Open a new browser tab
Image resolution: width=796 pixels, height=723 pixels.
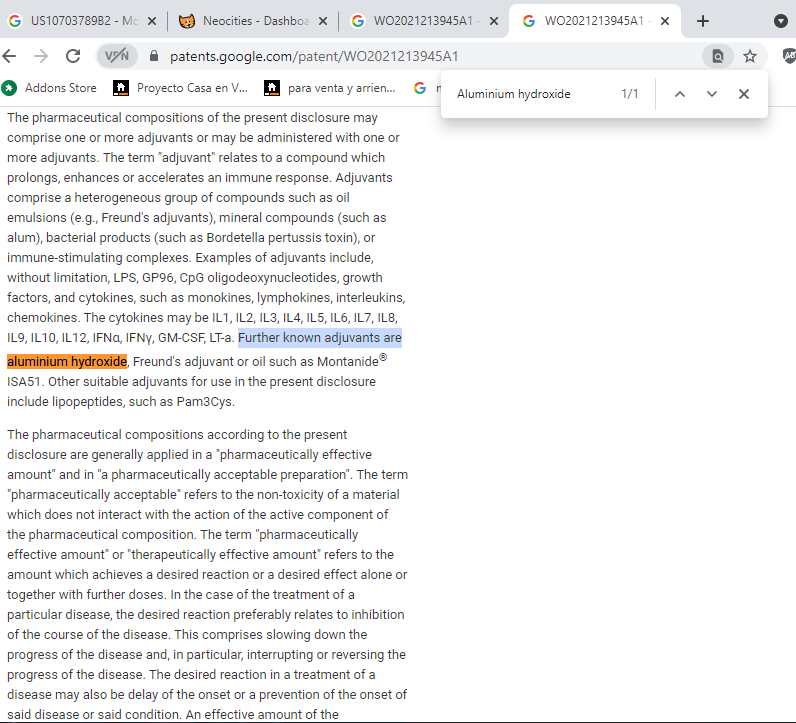703,21
